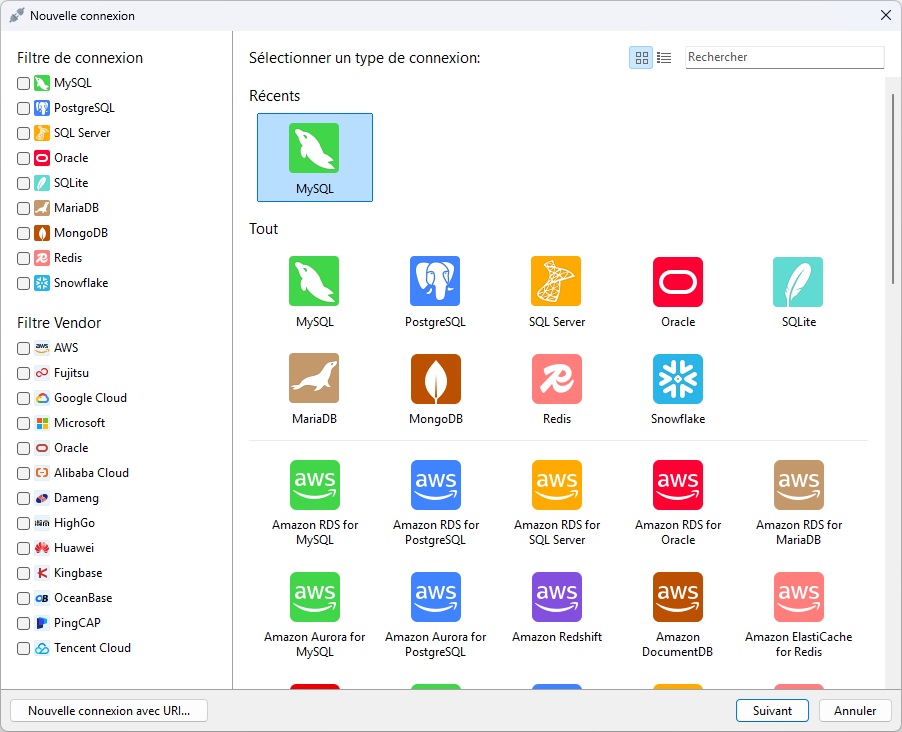This screenshot has width=902, height=732.
Task: Check the Microsoft vendor filter
Action: [24, 424]
